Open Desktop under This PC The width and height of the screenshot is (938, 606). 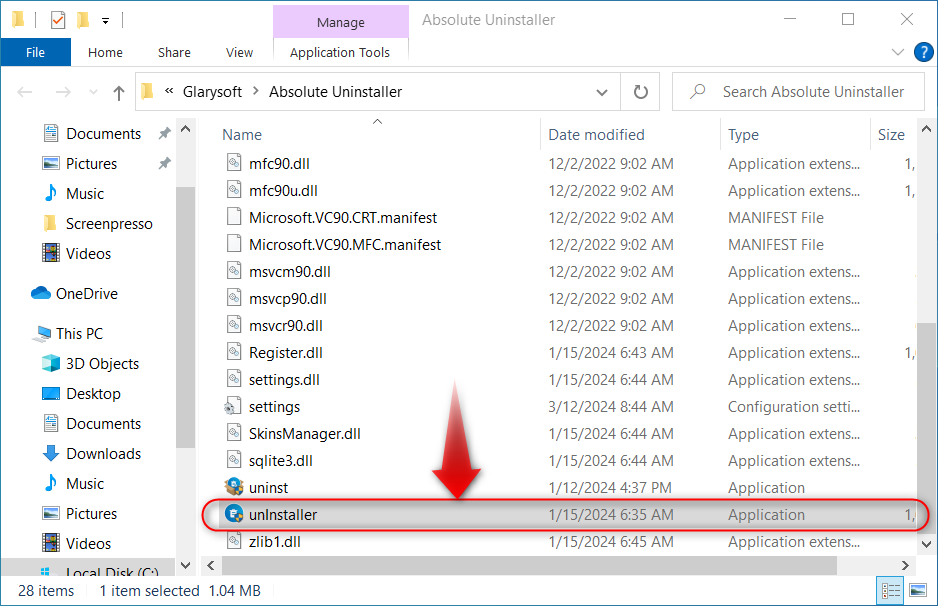pos(93,394)
